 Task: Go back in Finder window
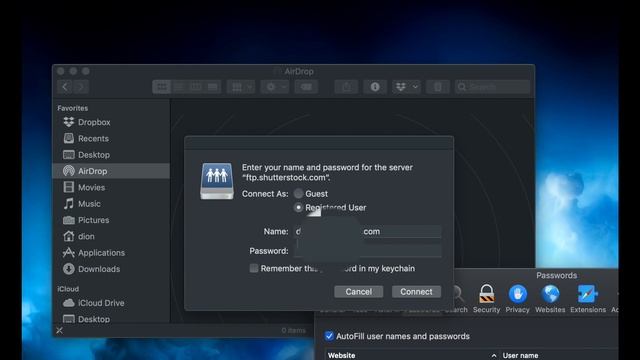tap(65, 87)
